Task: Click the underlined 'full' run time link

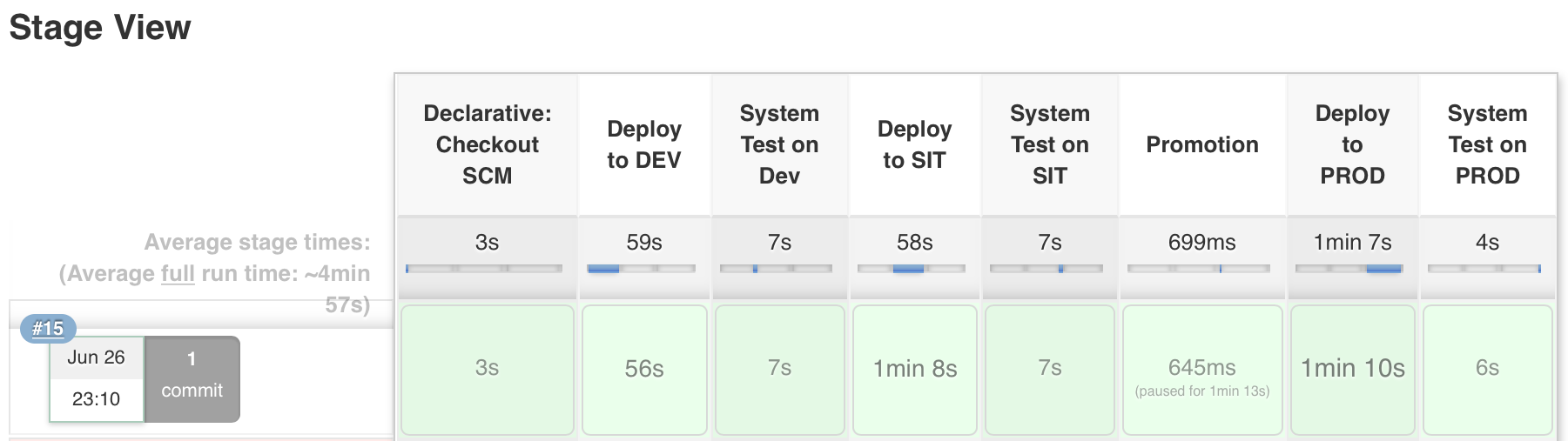Action: 178,274
